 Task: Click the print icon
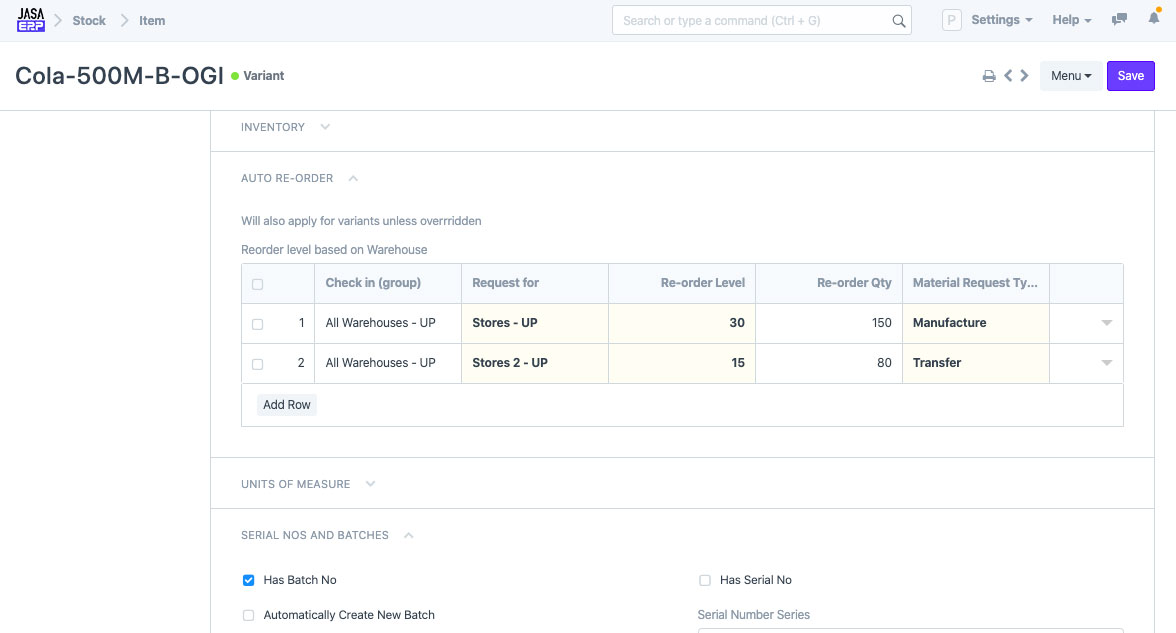(989, 76)
